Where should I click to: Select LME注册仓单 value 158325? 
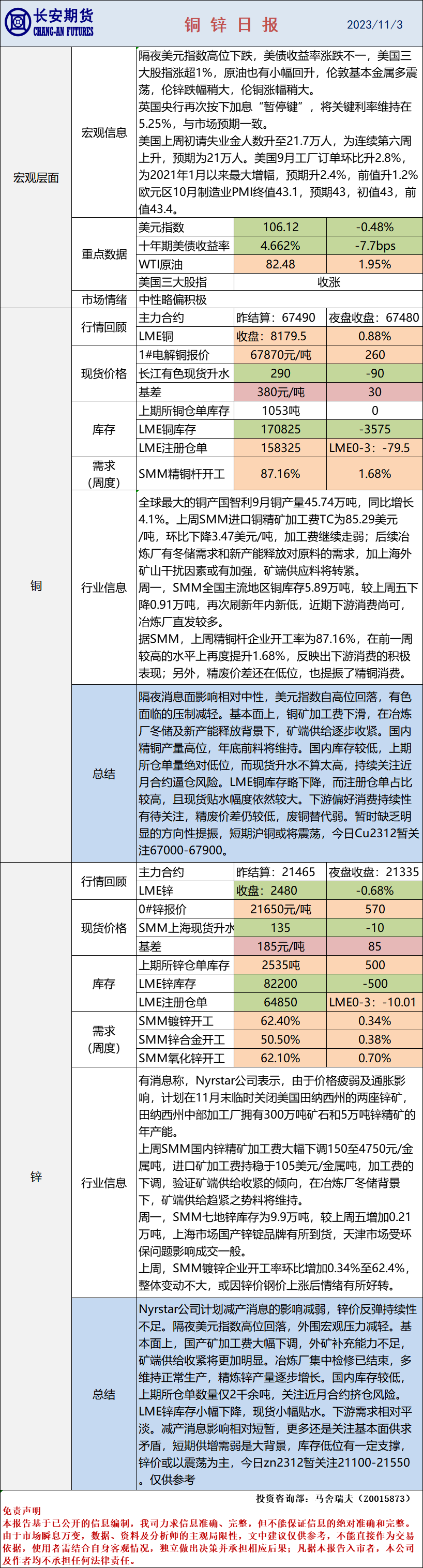(x=281, y=447)
